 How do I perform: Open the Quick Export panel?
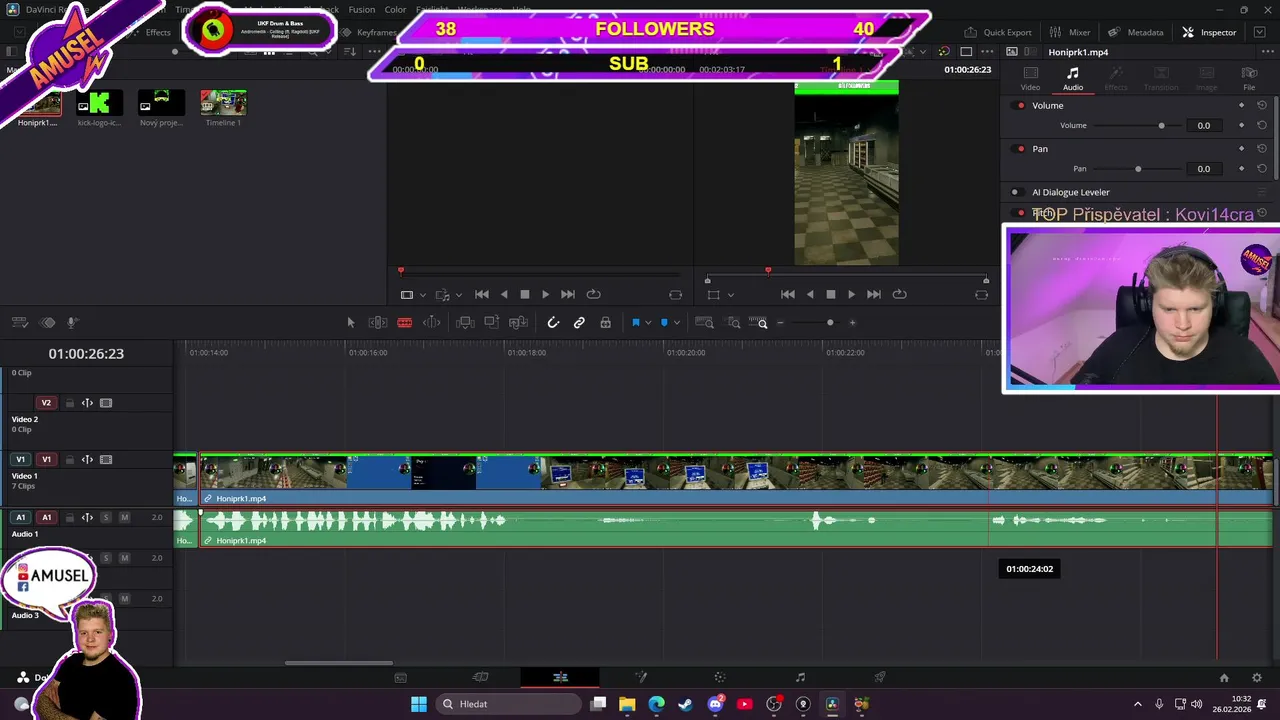tap(998, 32)
